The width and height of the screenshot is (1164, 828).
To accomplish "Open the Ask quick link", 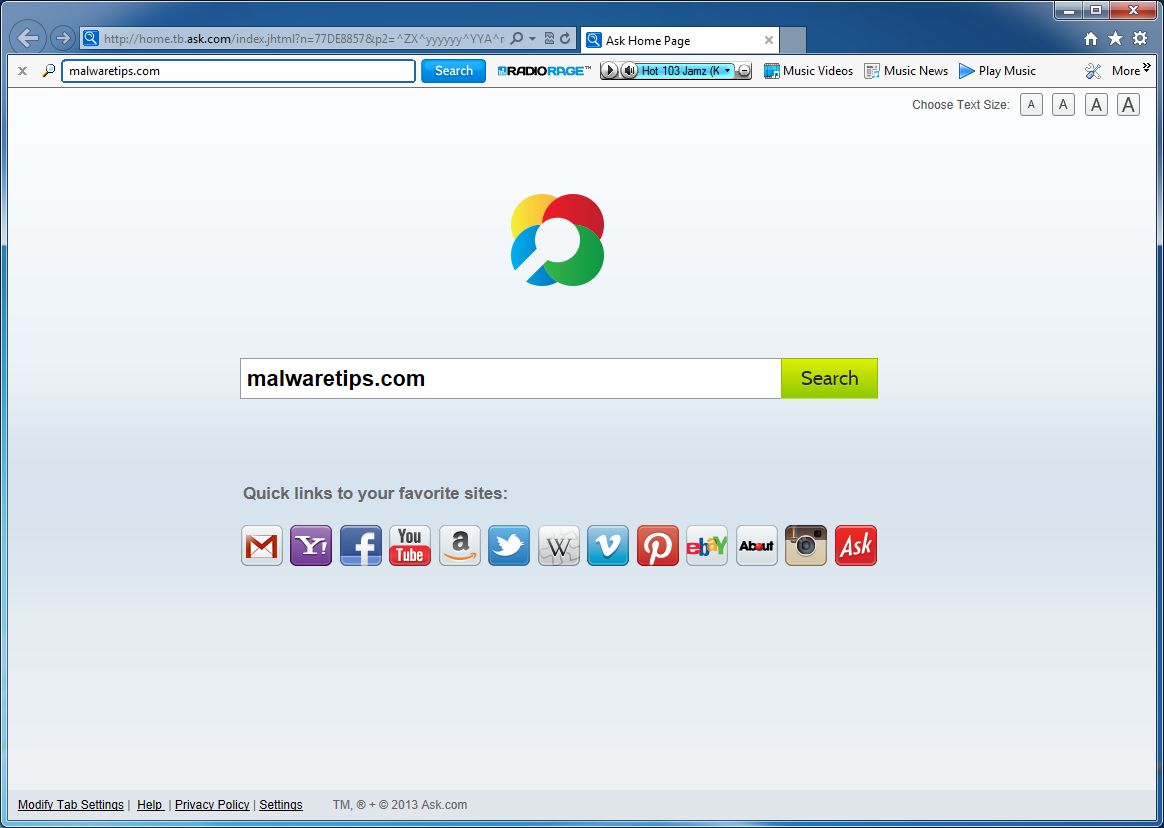I will point(856,546).
